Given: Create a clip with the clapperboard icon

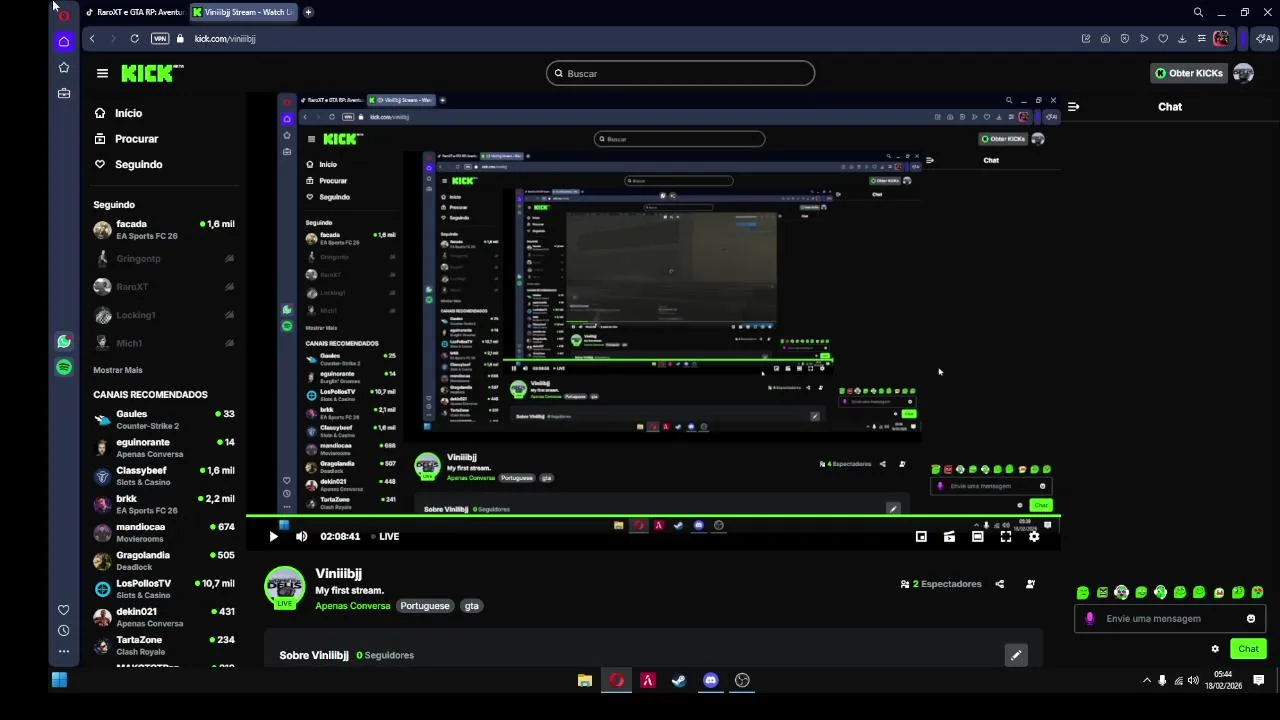Looking at the screenshot, I should point(949,536).
